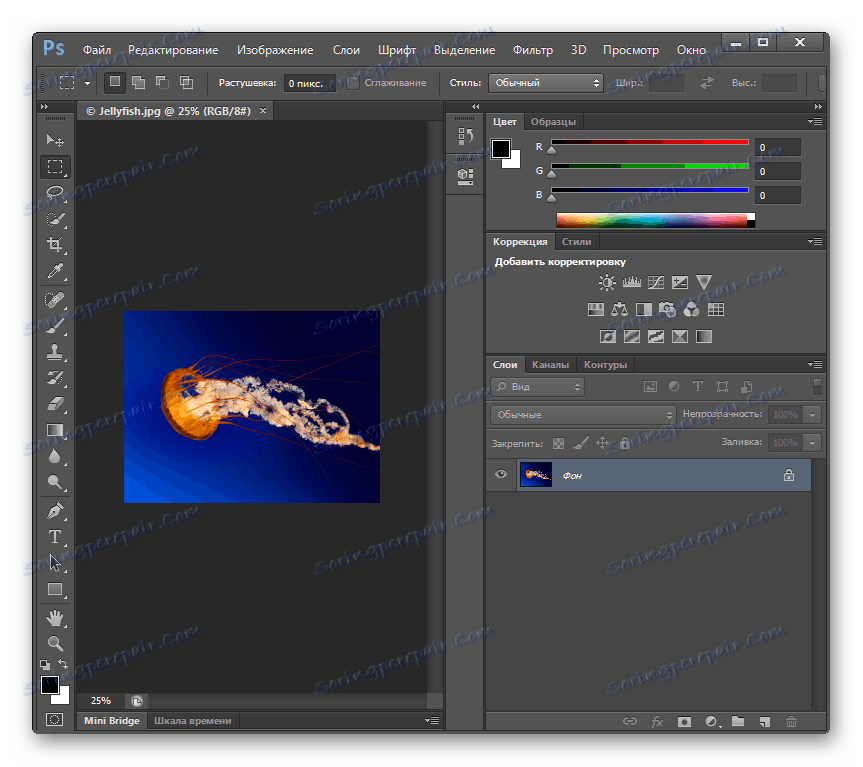Add Curves adjustment
This screenshot has width=863, height=767.
click(x=656, y=283)
